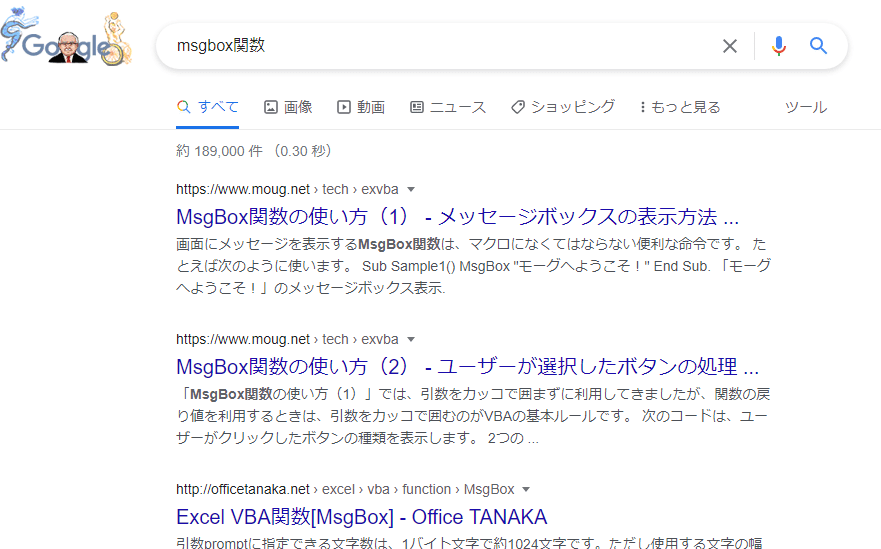881x549 pixels.
Task: Clear the search box with X icon
Action: [x=729, y=46]
